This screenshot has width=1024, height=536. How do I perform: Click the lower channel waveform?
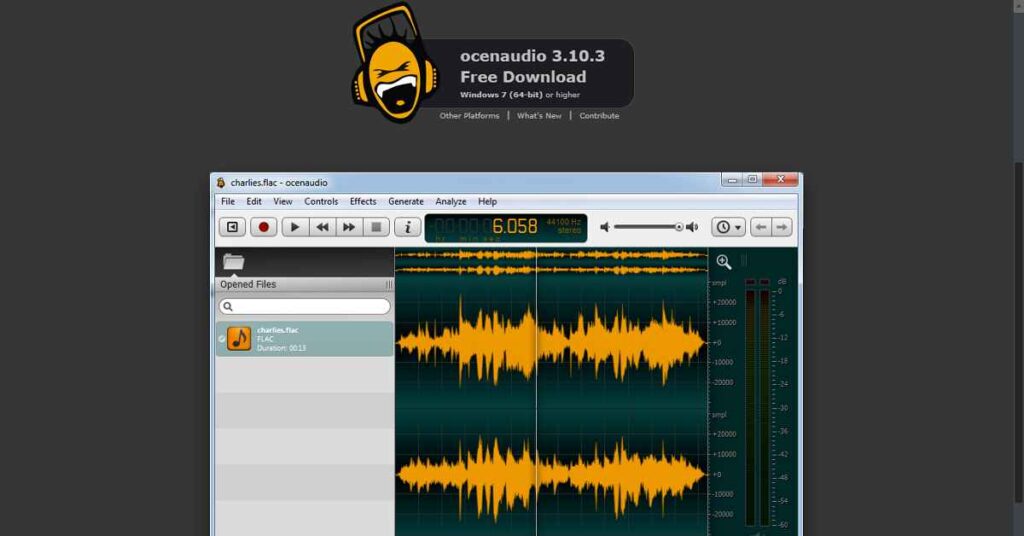[x=551, y=475]
